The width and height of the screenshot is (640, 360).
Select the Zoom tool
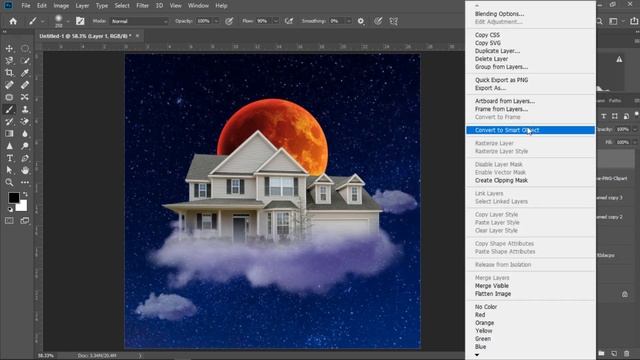[x=9, y=182]
